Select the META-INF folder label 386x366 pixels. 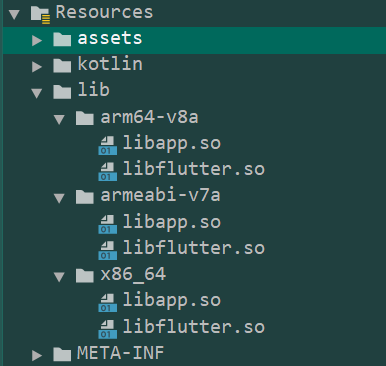pos(121,353)
